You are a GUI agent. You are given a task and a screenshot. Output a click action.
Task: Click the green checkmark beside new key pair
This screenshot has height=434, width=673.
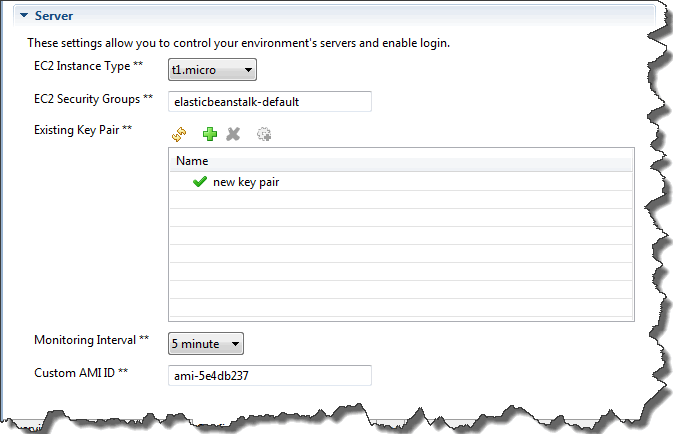click(x=200, y=182)
